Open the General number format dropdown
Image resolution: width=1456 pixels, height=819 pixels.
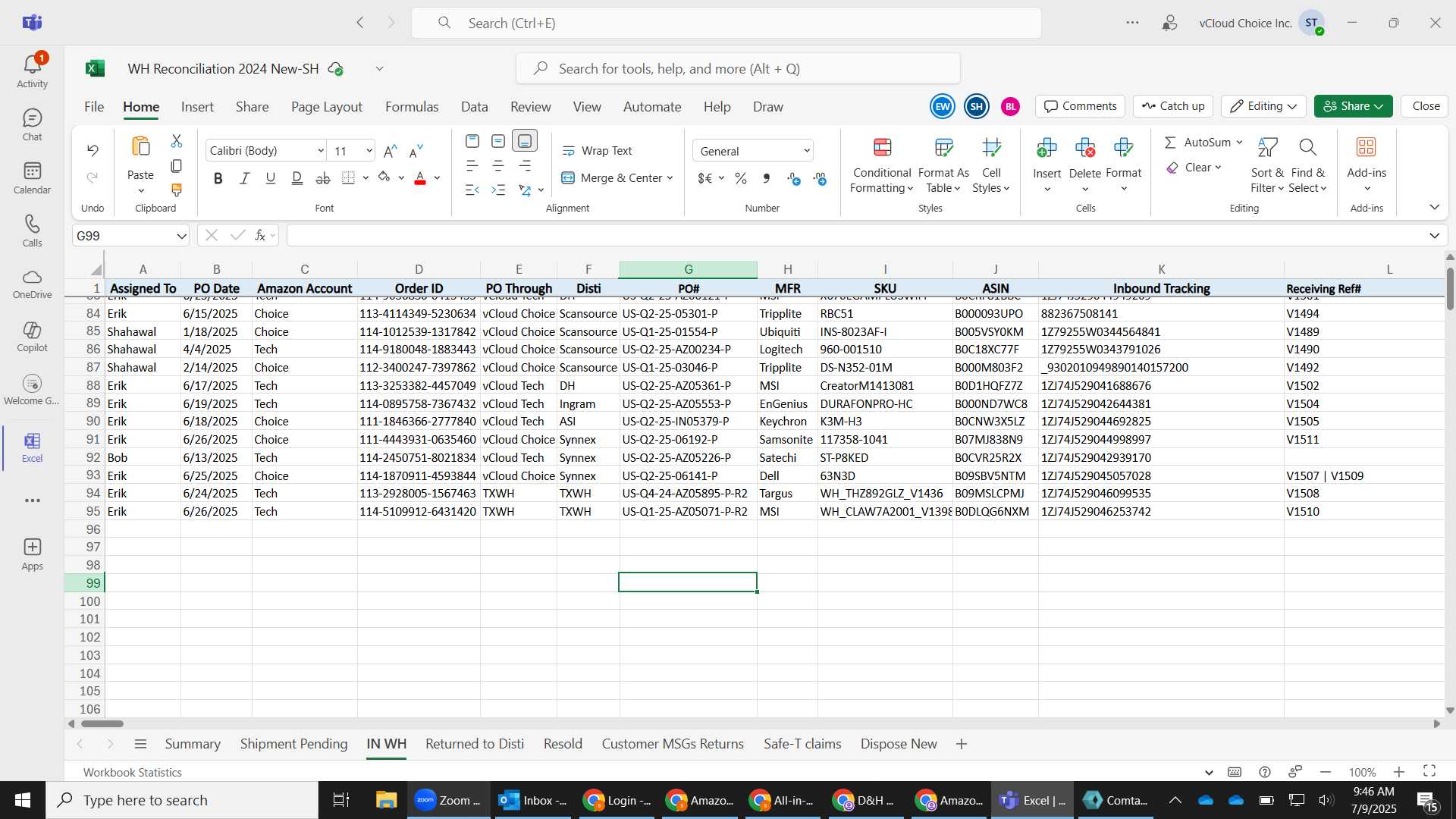[806, 151]
